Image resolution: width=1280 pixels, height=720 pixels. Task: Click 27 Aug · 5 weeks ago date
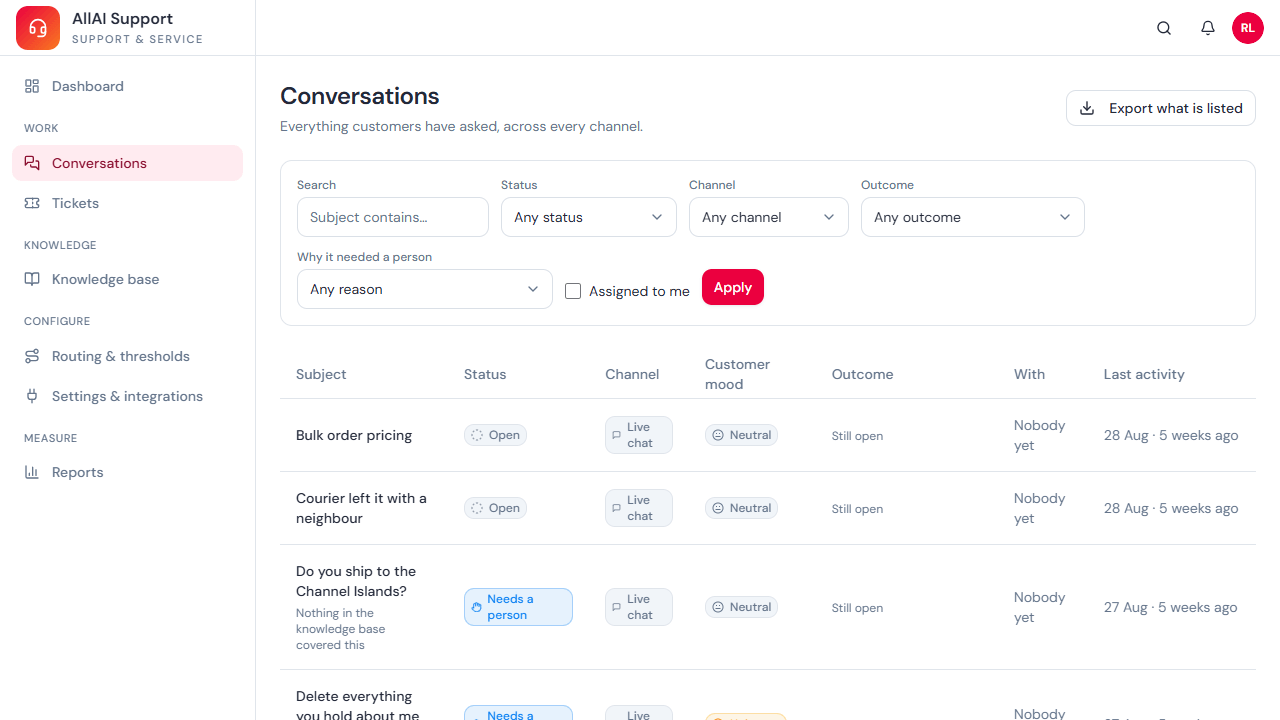pos(1171,607)
